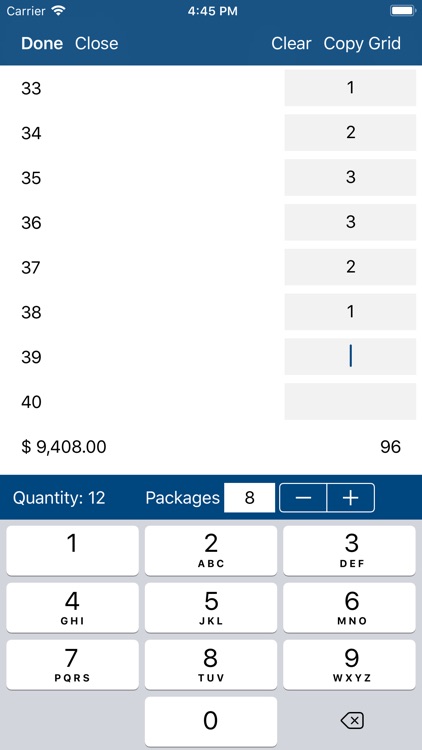The width and height of the screenshot is (422, 750).
Task: Tap the 7 PQRS key
Action: pos(72,665)
